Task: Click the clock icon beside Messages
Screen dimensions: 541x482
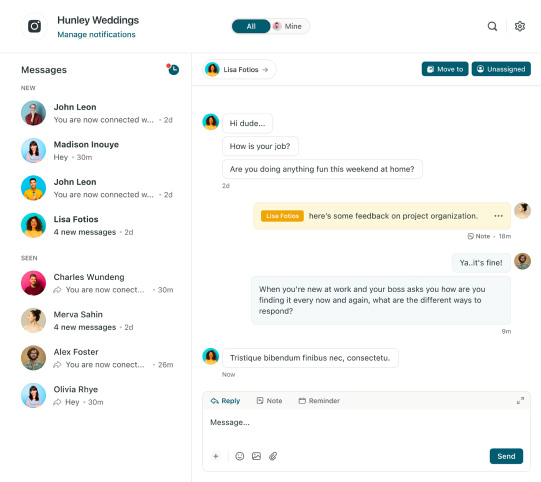Action: (x=173, y=69)
